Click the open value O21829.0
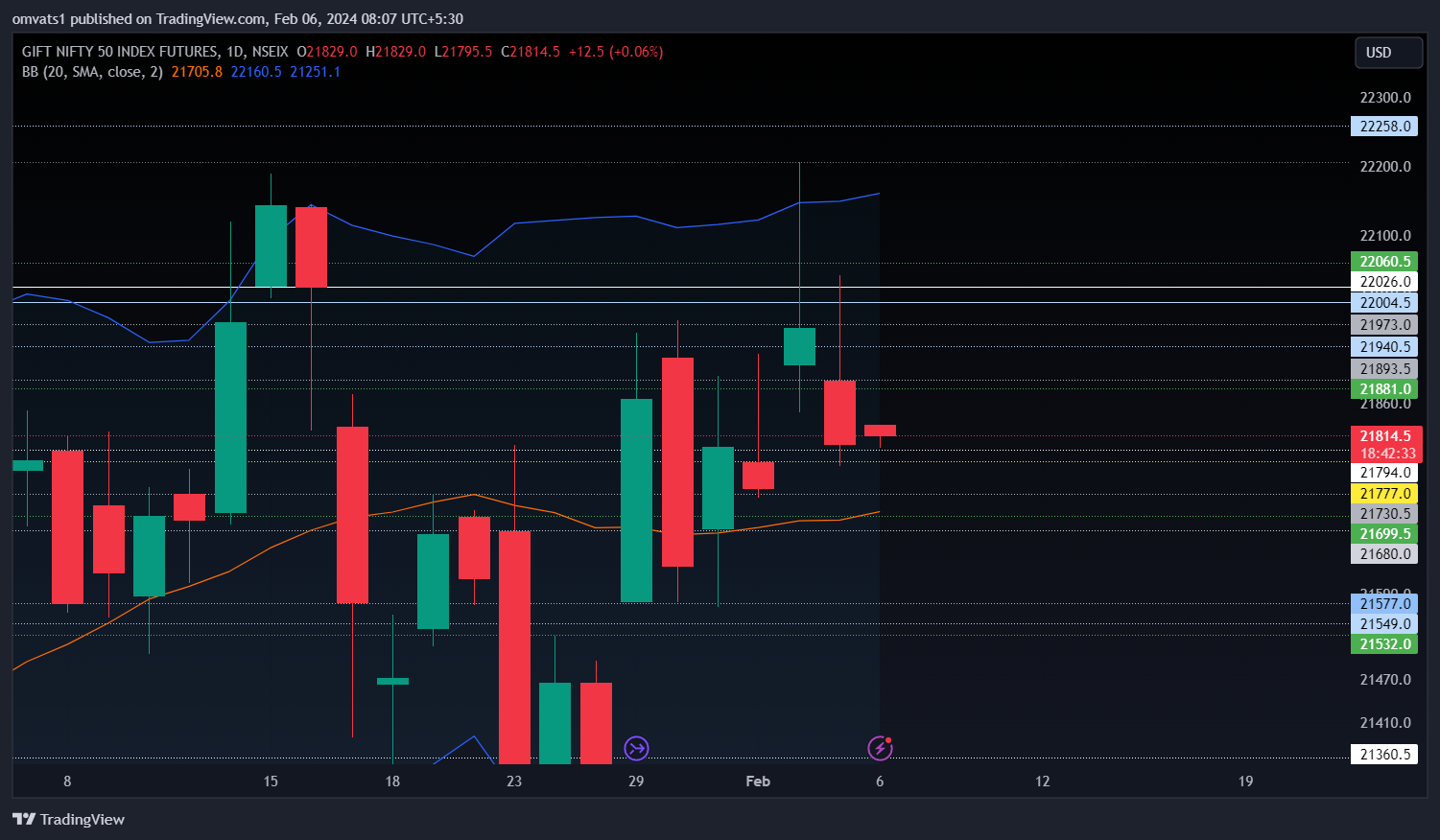 click(x=327, y=52)
